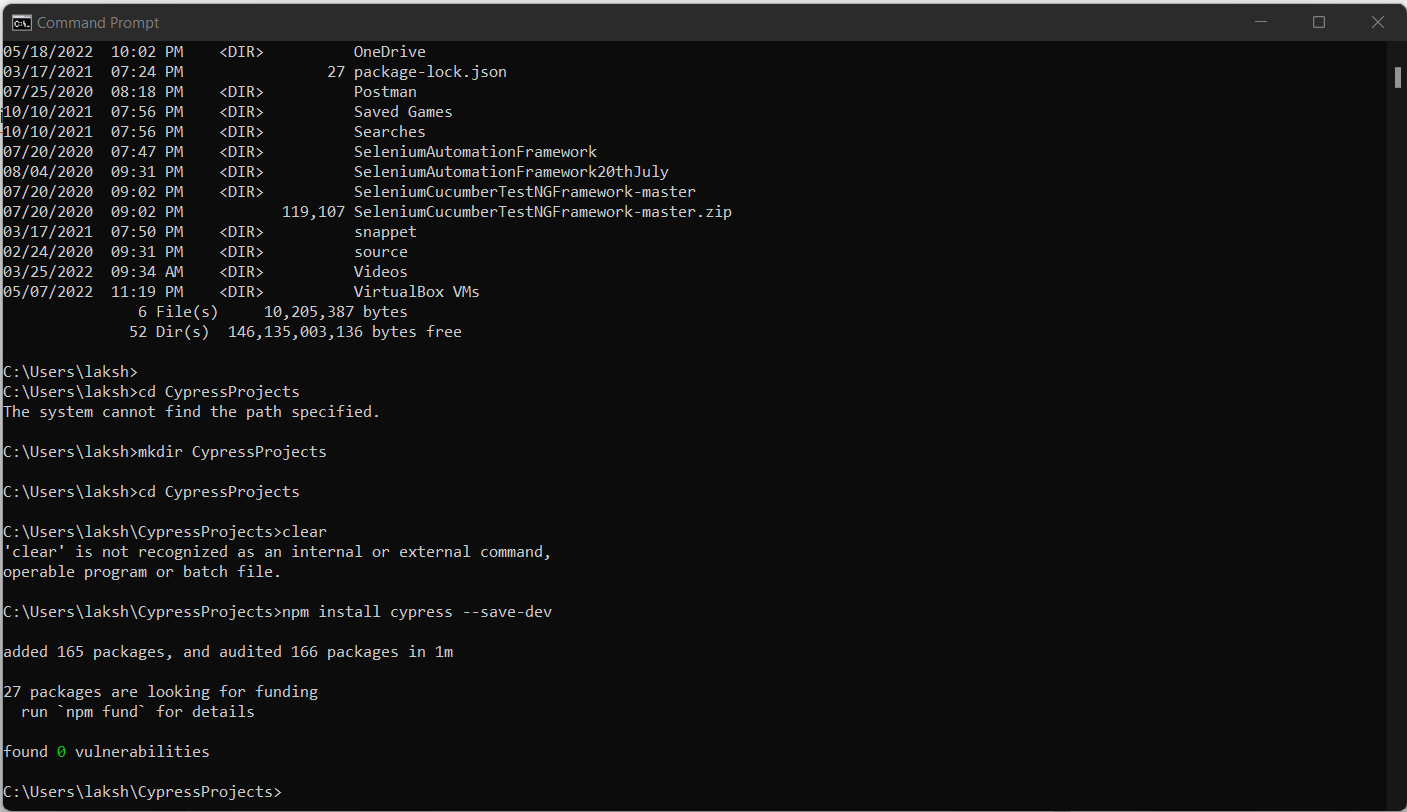The width and height of the screenshot is (1407, 812).
Task: Click the 02/24/2020 09:31 PM timestamp
Action: 93,252
